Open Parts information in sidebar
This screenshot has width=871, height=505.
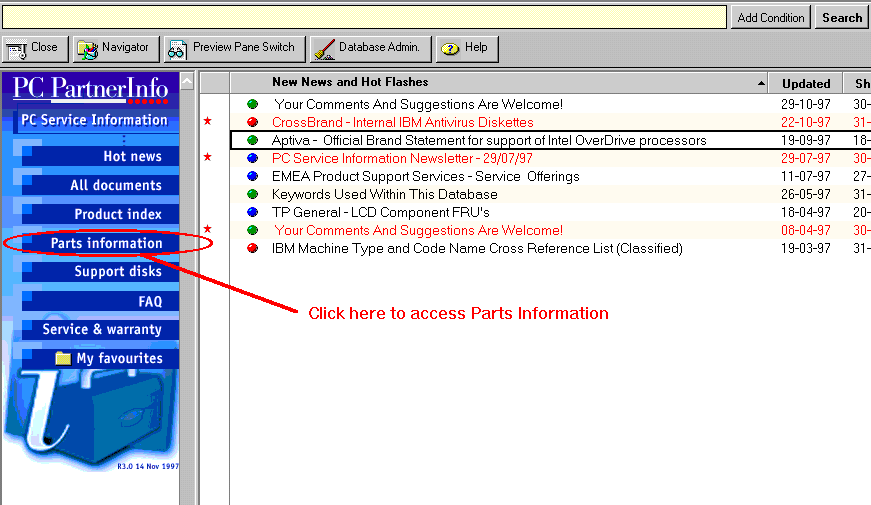[x=106, y=243]
